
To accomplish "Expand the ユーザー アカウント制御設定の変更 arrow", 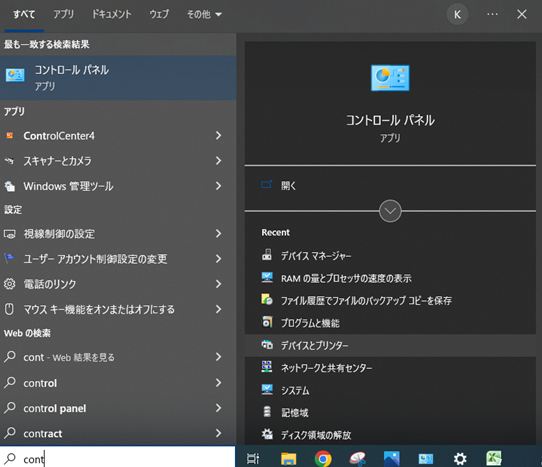I will [218, 259].
